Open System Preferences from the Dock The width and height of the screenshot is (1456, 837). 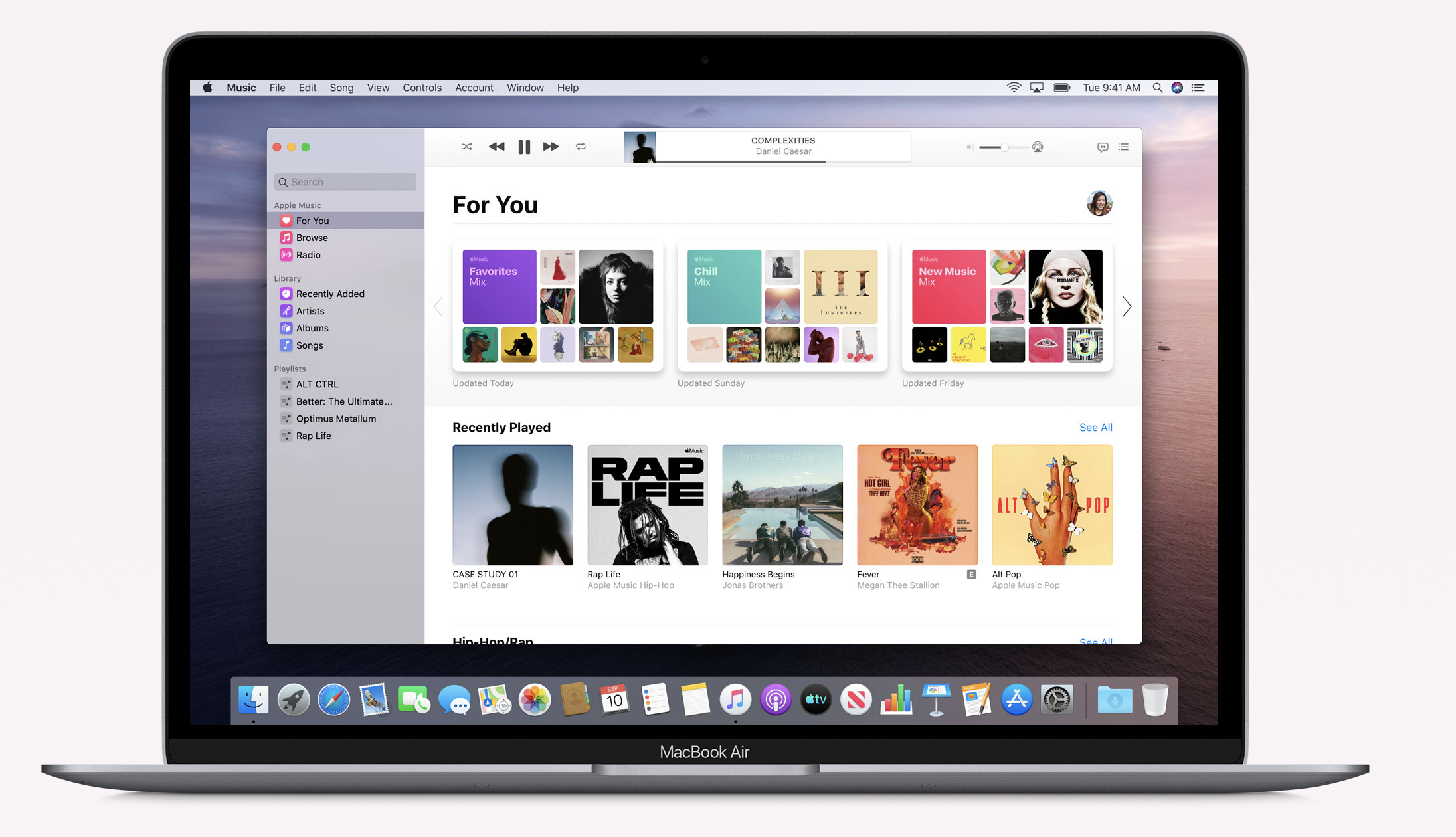(1056, 699)
